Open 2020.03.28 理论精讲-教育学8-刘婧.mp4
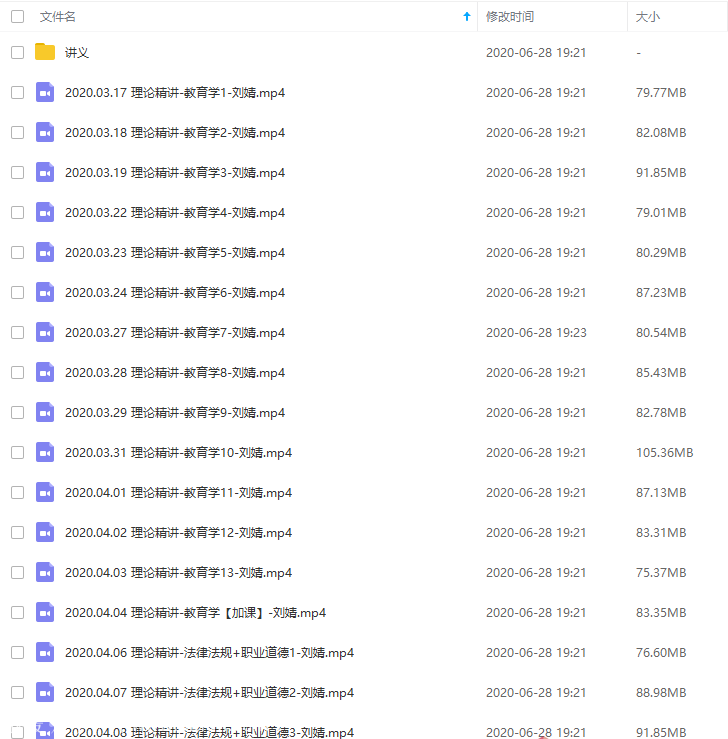Viewport: 728px width, 739px height. pyautogui.click(x=175, y=372)
